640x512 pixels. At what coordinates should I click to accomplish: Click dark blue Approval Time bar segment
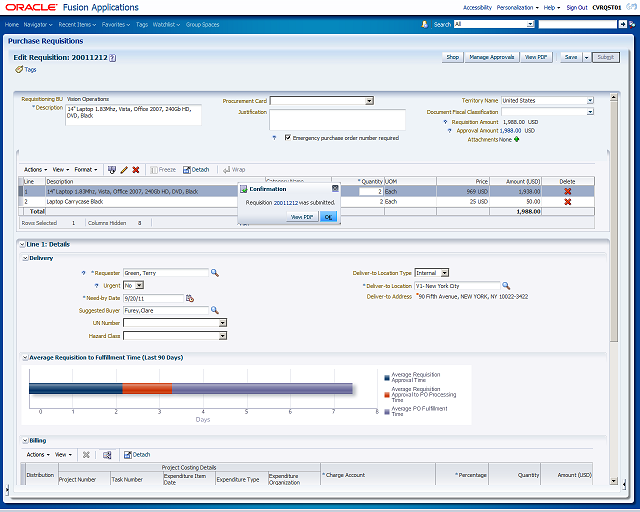coord(76,388)
